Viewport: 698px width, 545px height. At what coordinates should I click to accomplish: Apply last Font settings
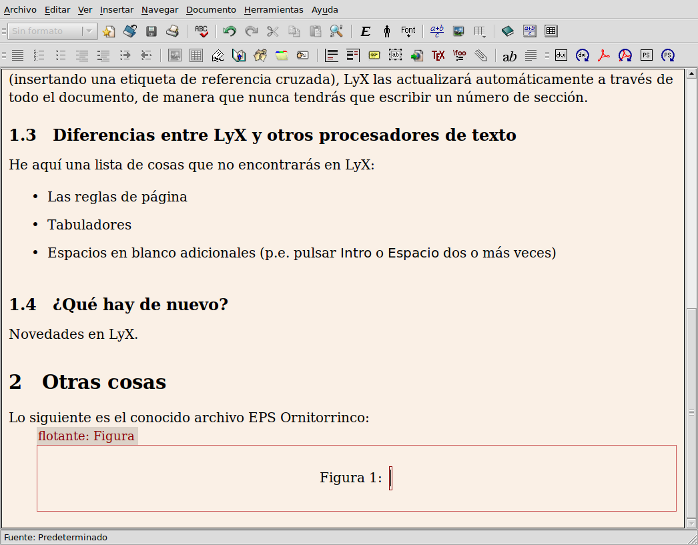click(x=408, y=31)
